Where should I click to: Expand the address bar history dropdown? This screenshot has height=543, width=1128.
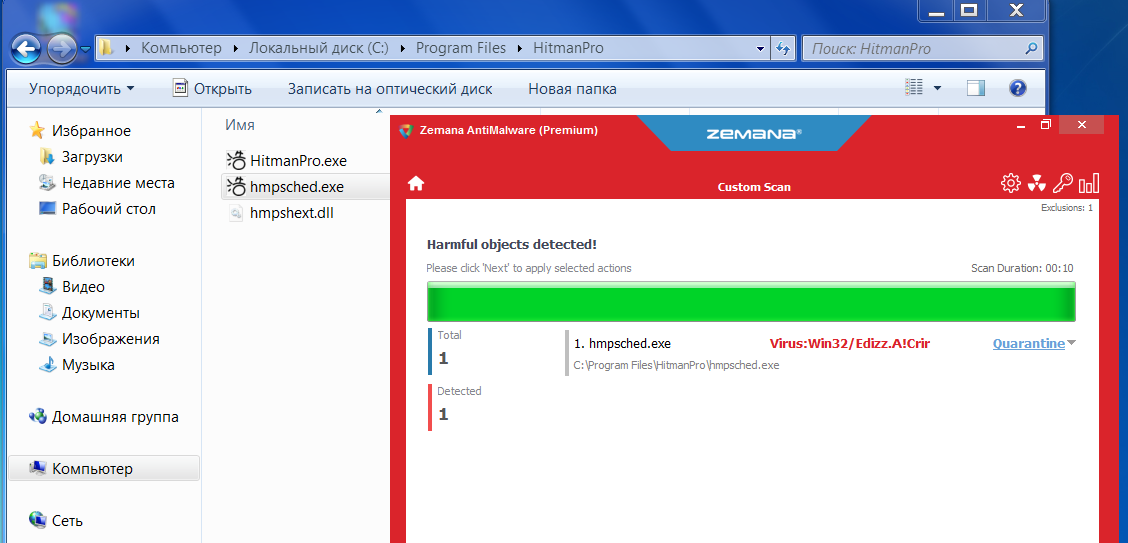pos(760,49)
